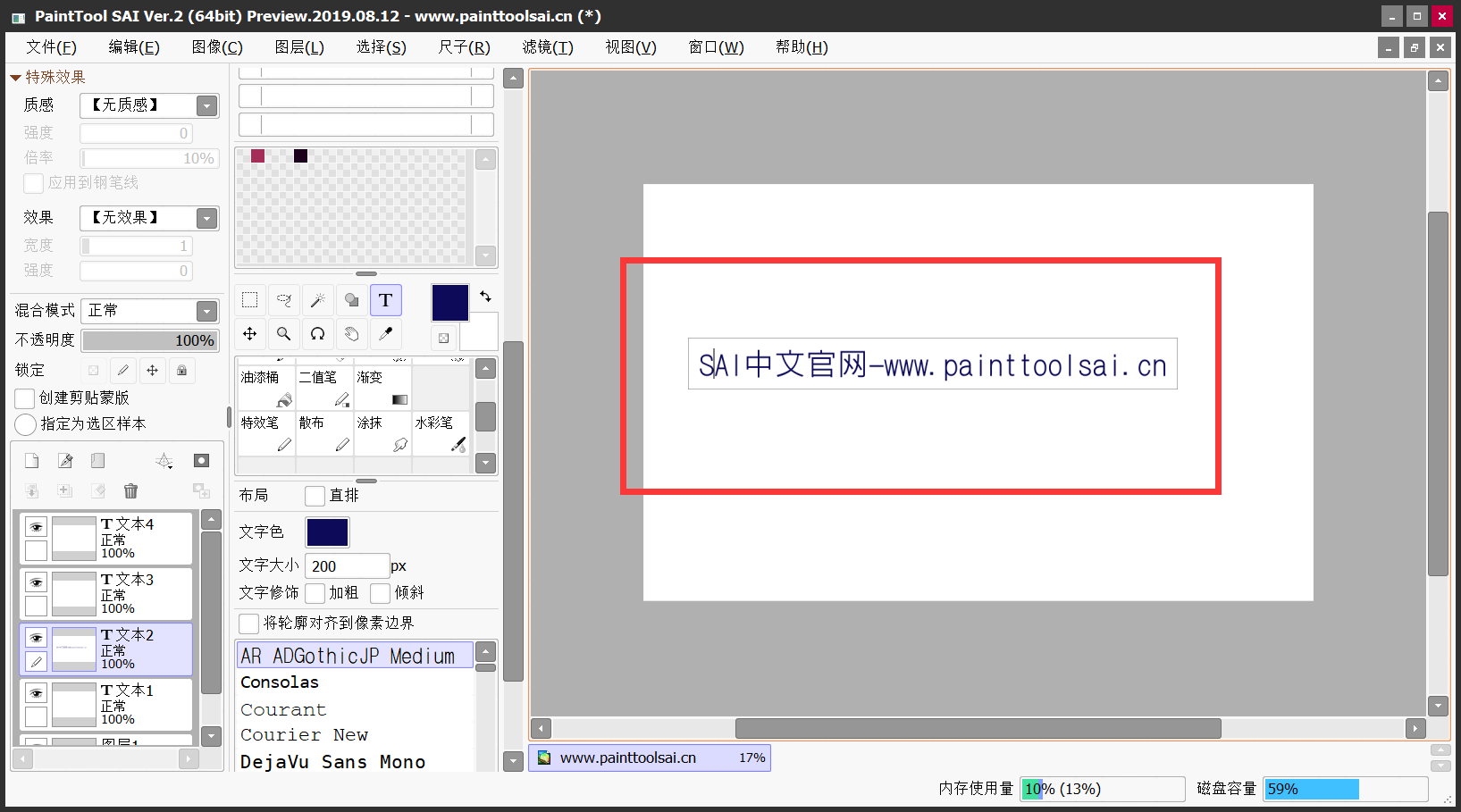Click the perspective ruler layer icon

coord(164,461)
